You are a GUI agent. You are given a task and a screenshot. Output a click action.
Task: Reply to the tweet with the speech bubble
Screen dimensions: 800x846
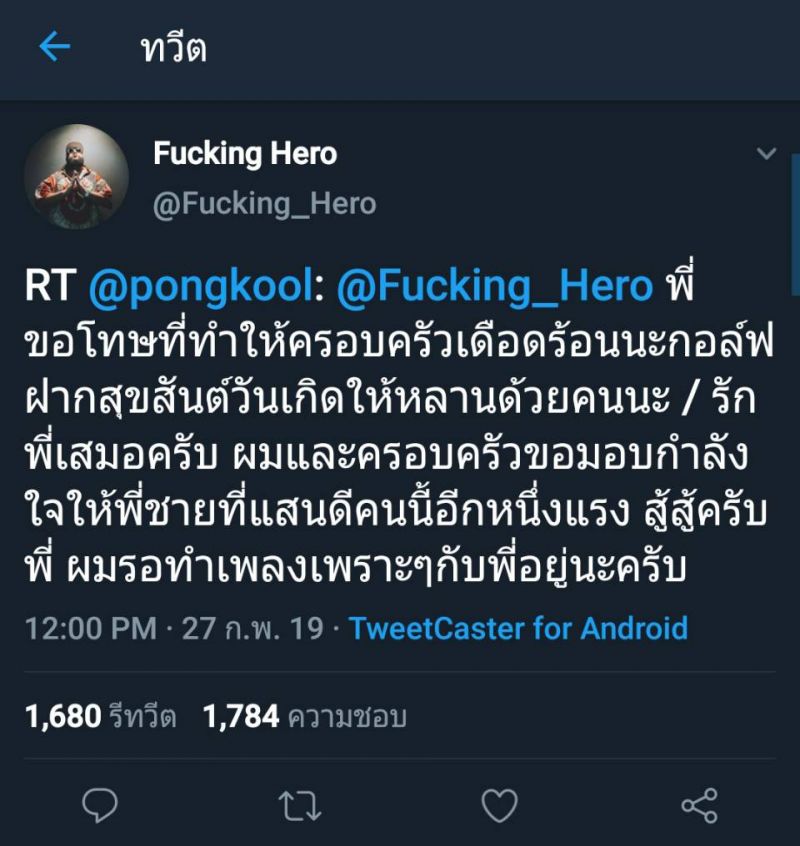click(99, 804)
